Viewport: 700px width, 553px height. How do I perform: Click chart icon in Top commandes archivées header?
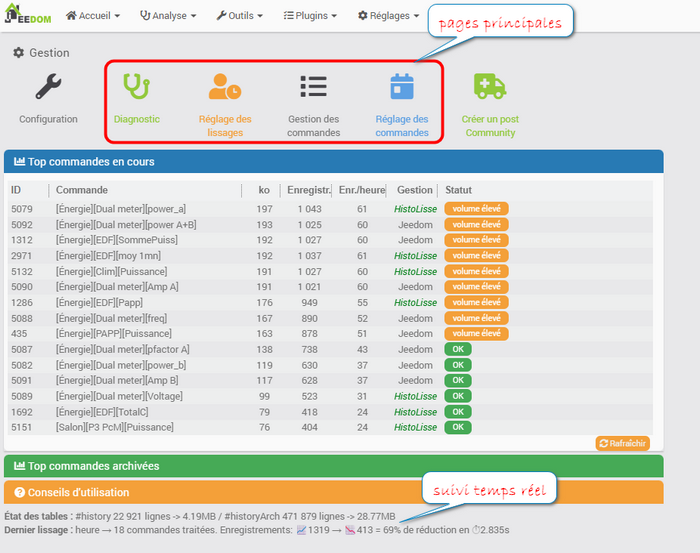[19, 466]
